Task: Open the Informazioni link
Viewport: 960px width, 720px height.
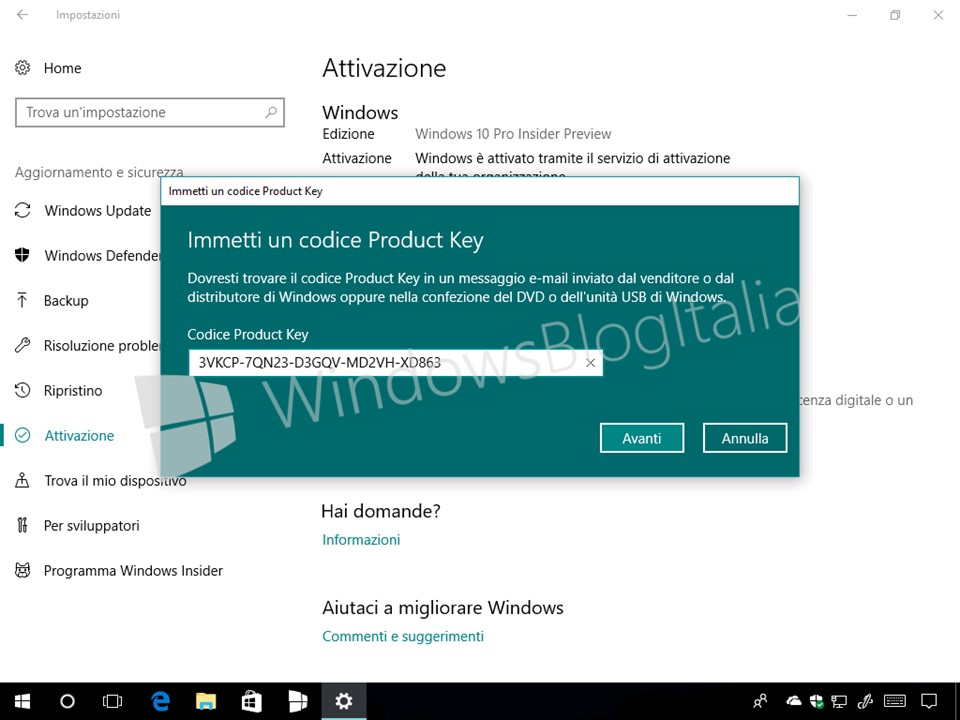Action: pyautogui.click(x=361, y=539)
